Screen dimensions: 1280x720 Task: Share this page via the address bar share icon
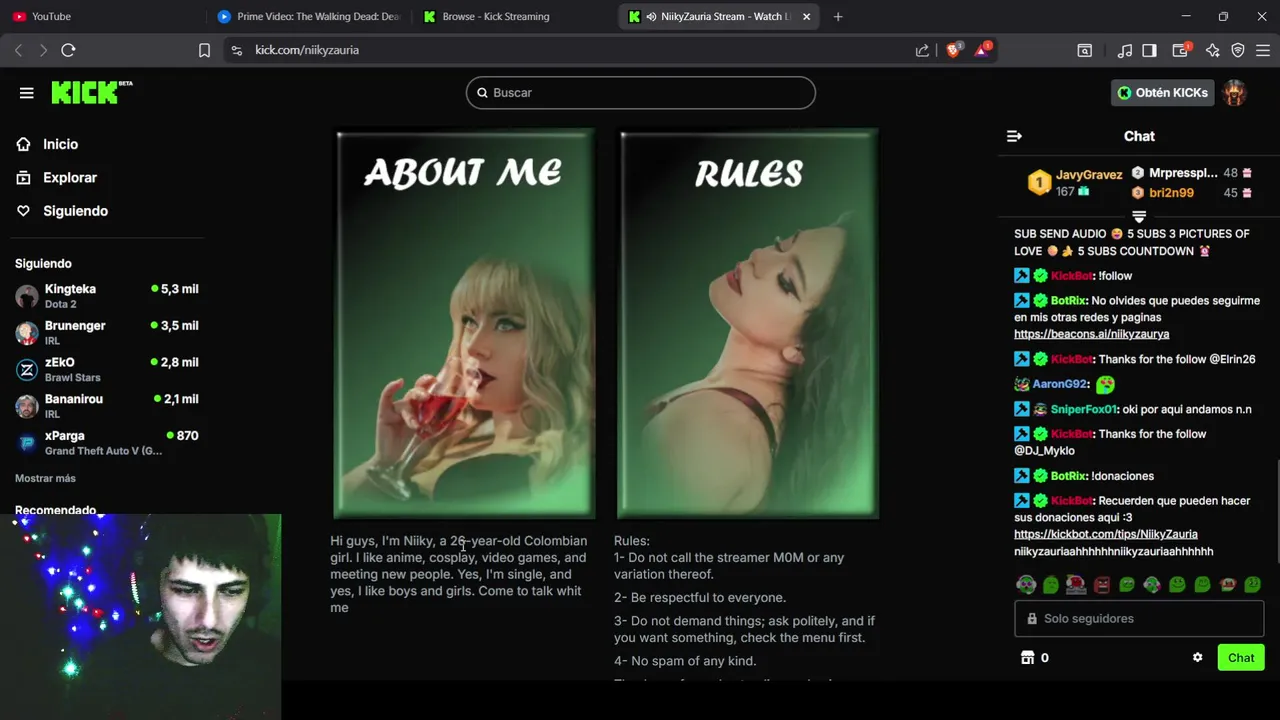(x=922, y=50)
